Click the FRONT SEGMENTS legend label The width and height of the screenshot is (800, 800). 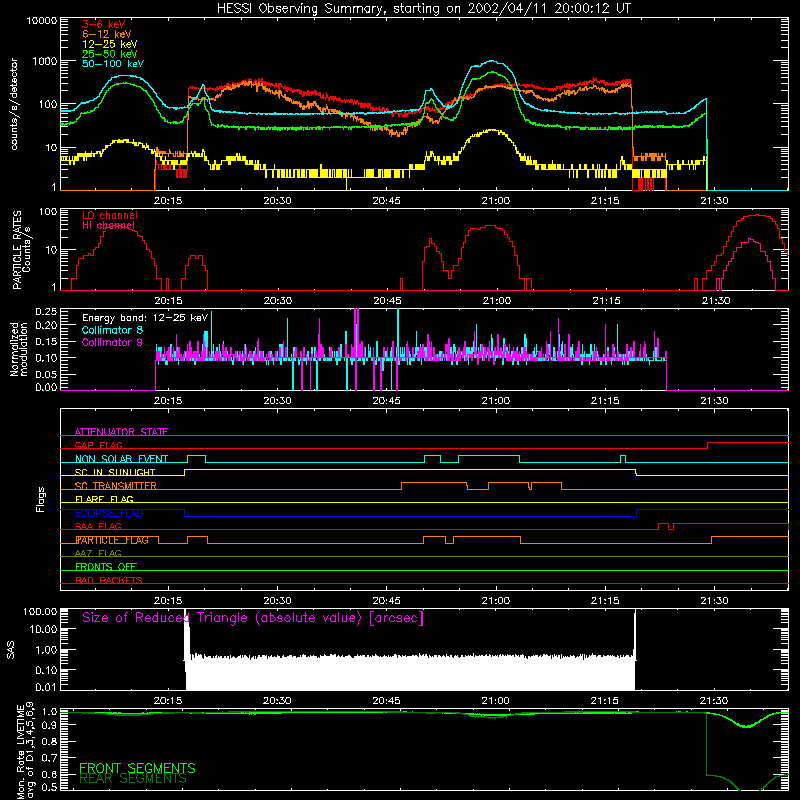137,768
